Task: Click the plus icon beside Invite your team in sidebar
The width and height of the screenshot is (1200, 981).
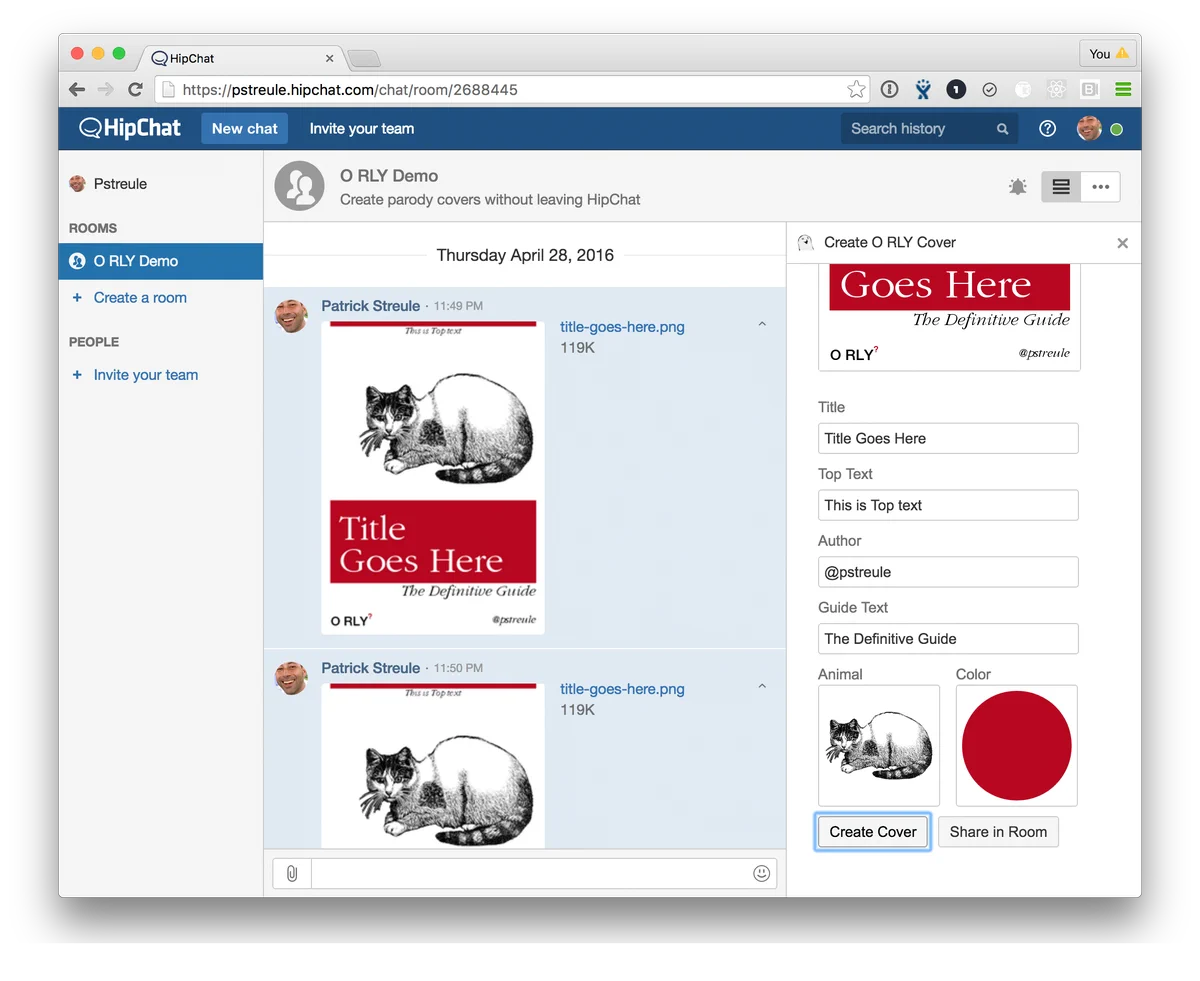Action: click(x=77, y=374)
